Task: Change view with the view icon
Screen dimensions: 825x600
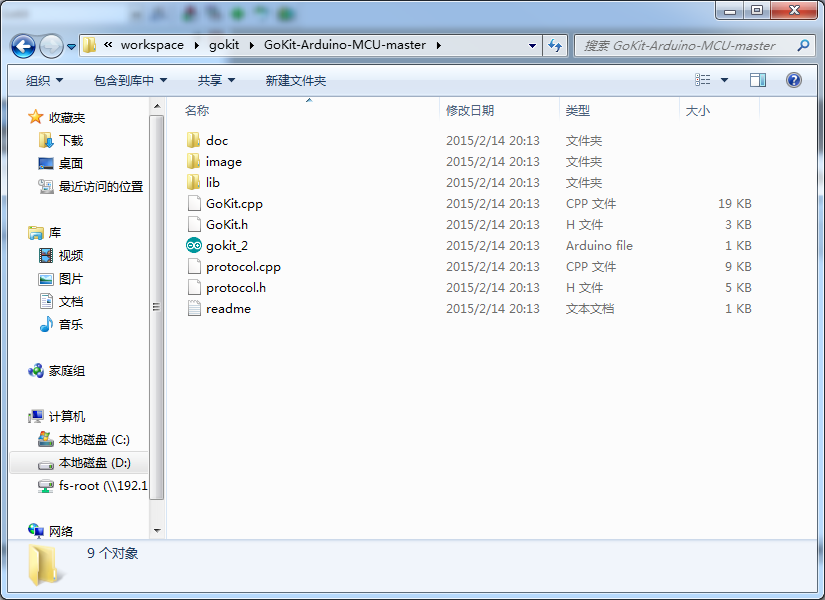Action: (702, 80)
